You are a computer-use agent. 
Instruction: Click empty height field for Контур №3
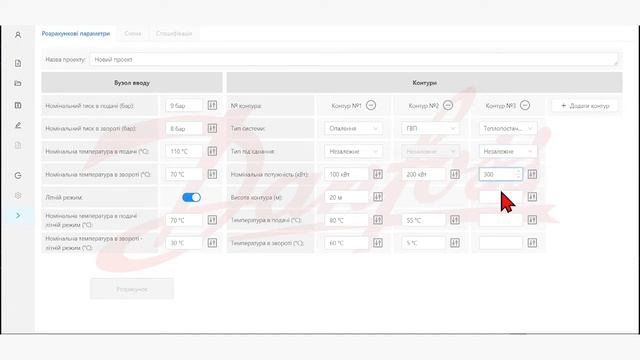click(x=501, y=197)
